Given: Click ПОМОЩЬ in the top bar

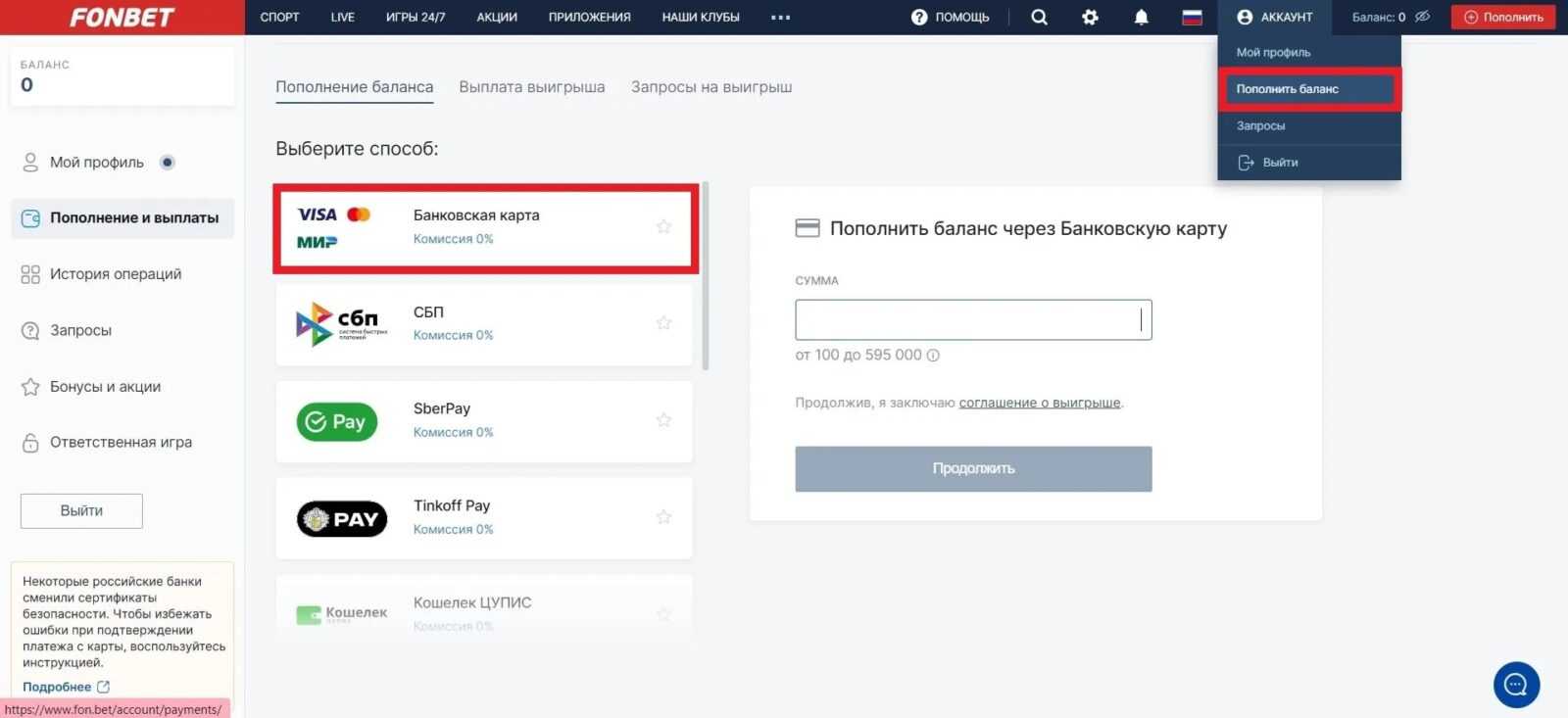Looking at the screenshot, I should pyautogui.click(x=962, y=17).
